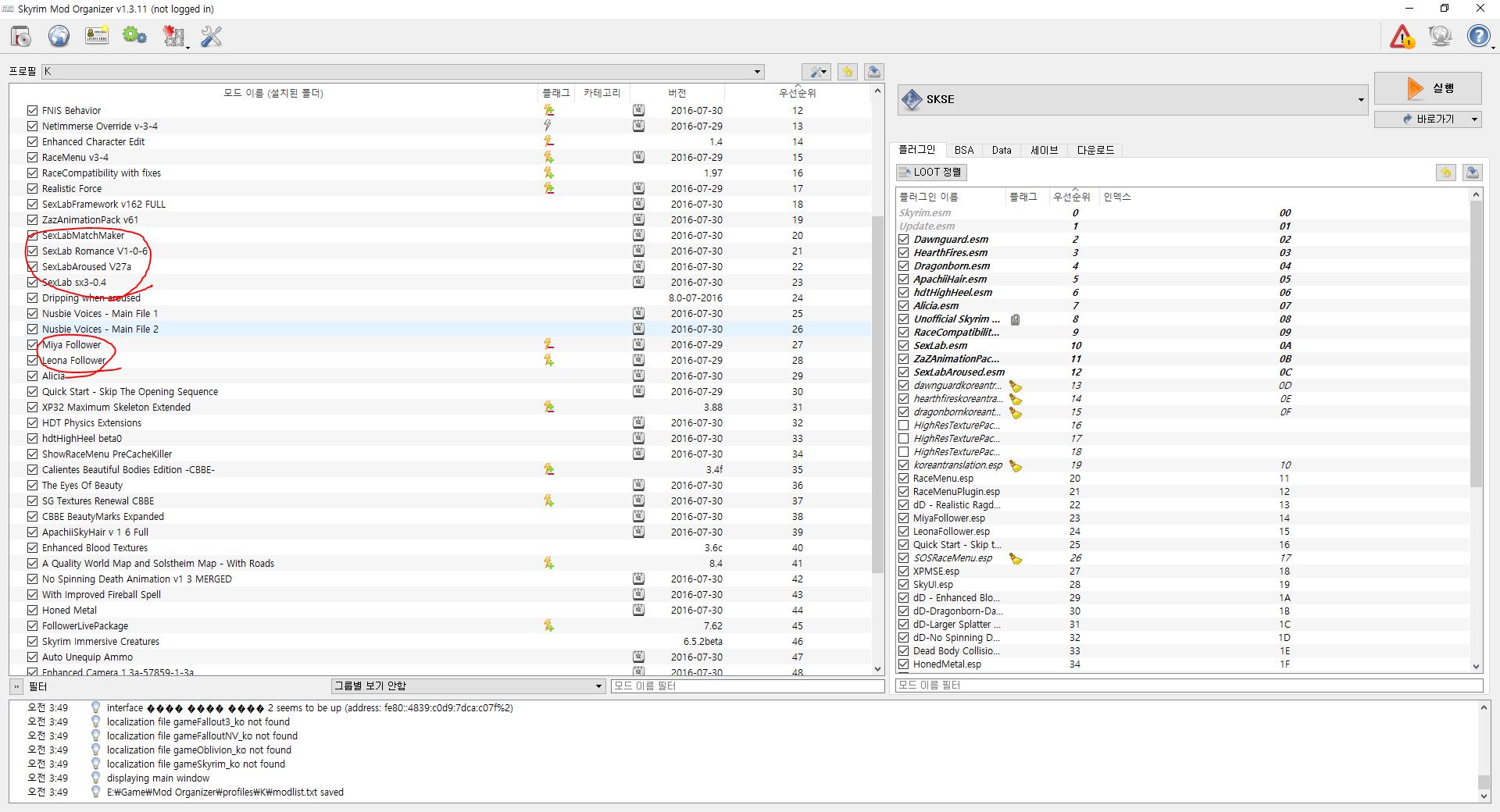Sort mods by 우선순위 priority column
1500x812 pixels.
pos(797,93)
